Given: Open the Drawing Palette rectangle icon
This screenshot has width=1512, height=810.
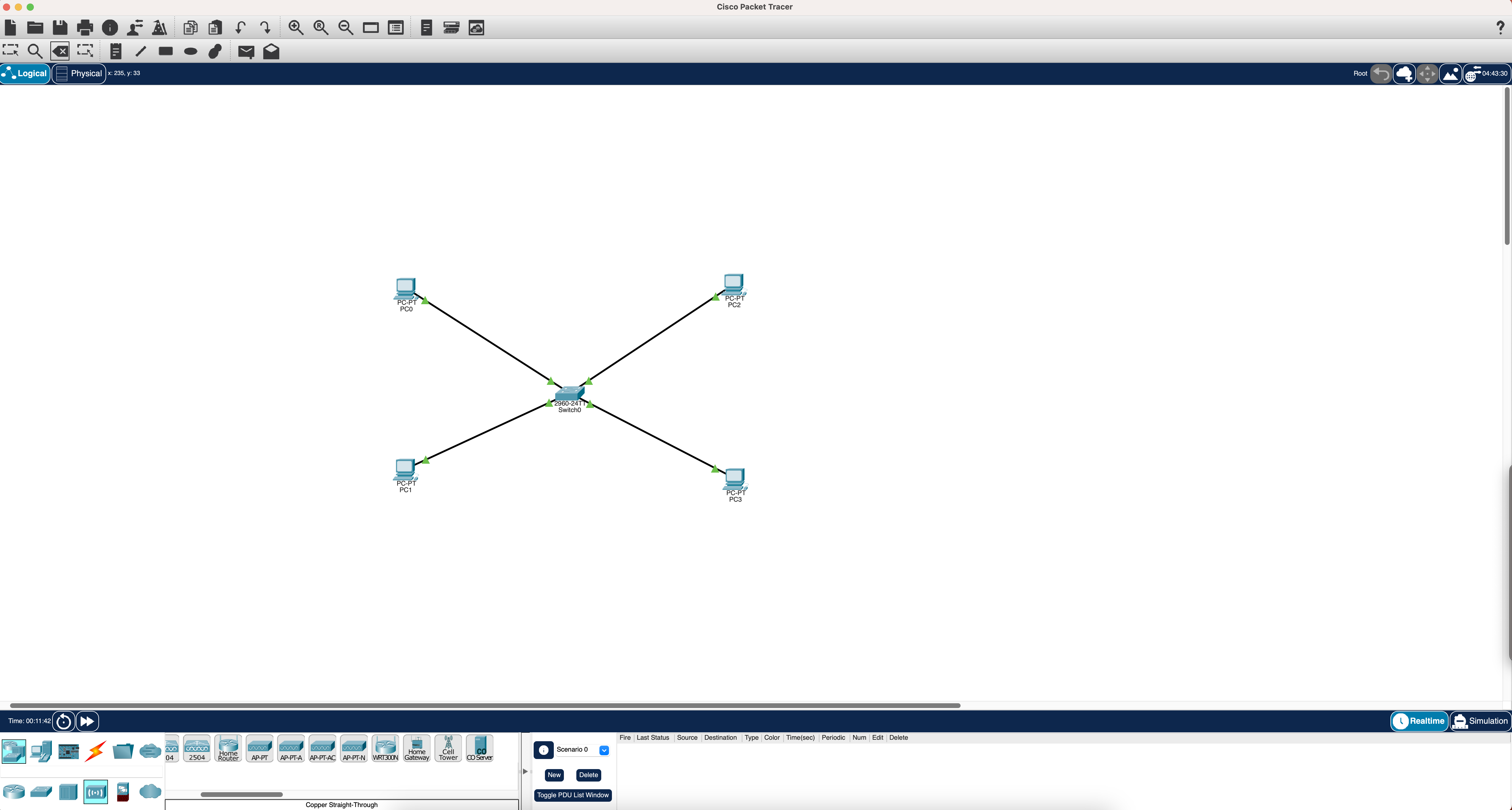Looking at the screenshot, I should coord(371,28).
